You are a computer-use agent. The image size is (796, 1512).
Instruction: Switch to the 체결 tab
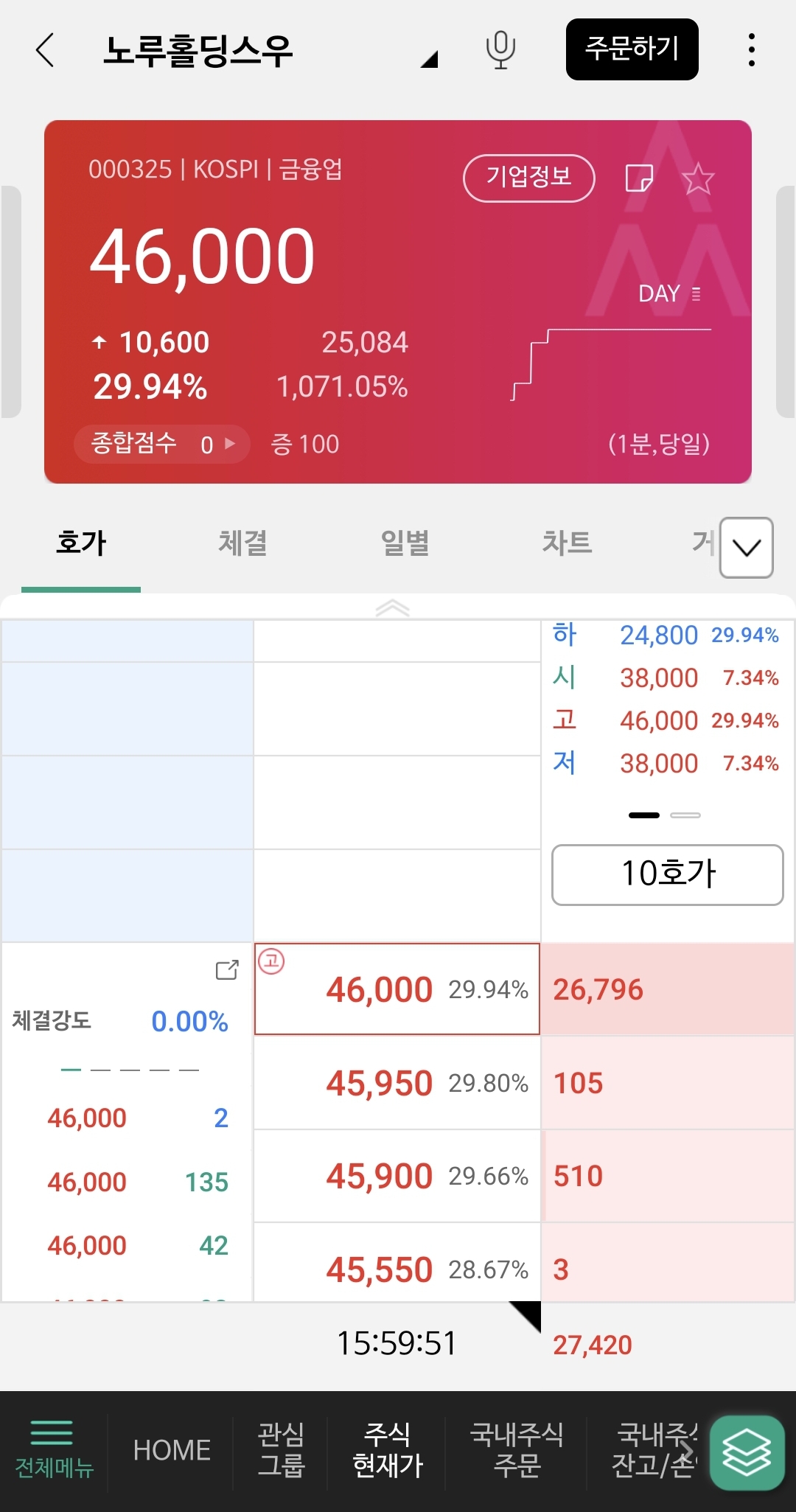click(242, 543)
